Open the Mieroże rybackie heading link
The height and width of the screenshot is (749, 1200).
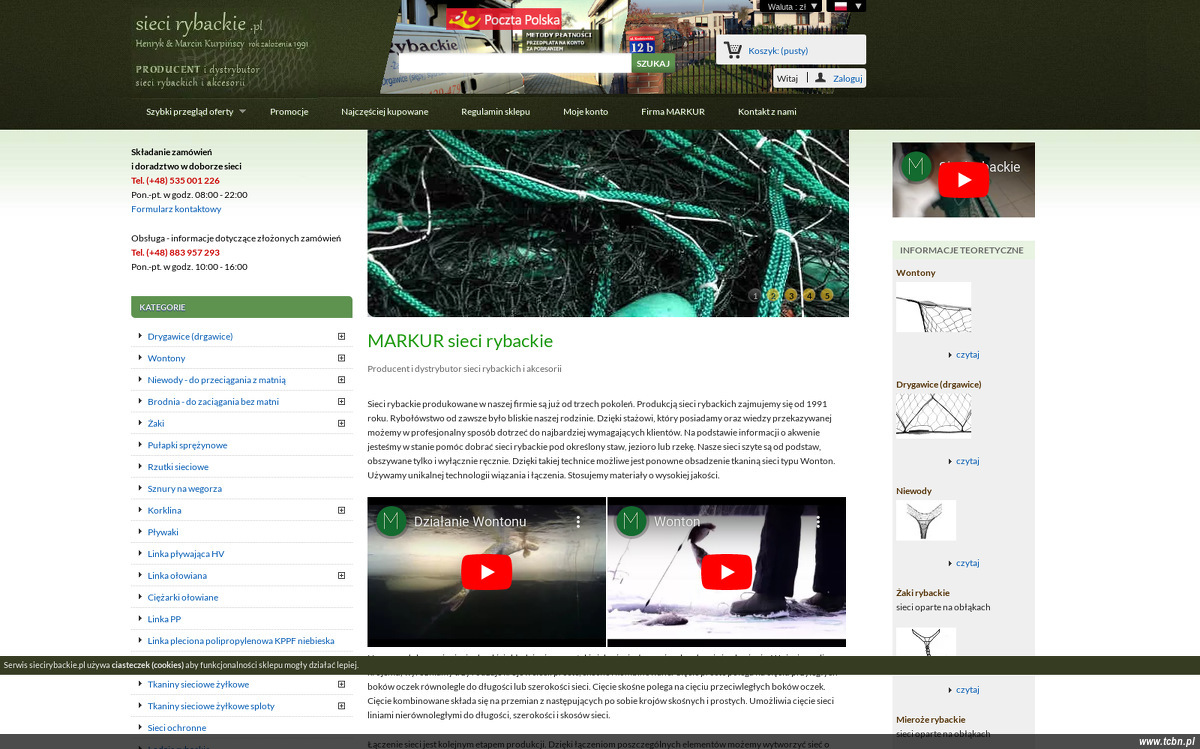(931, 719)
